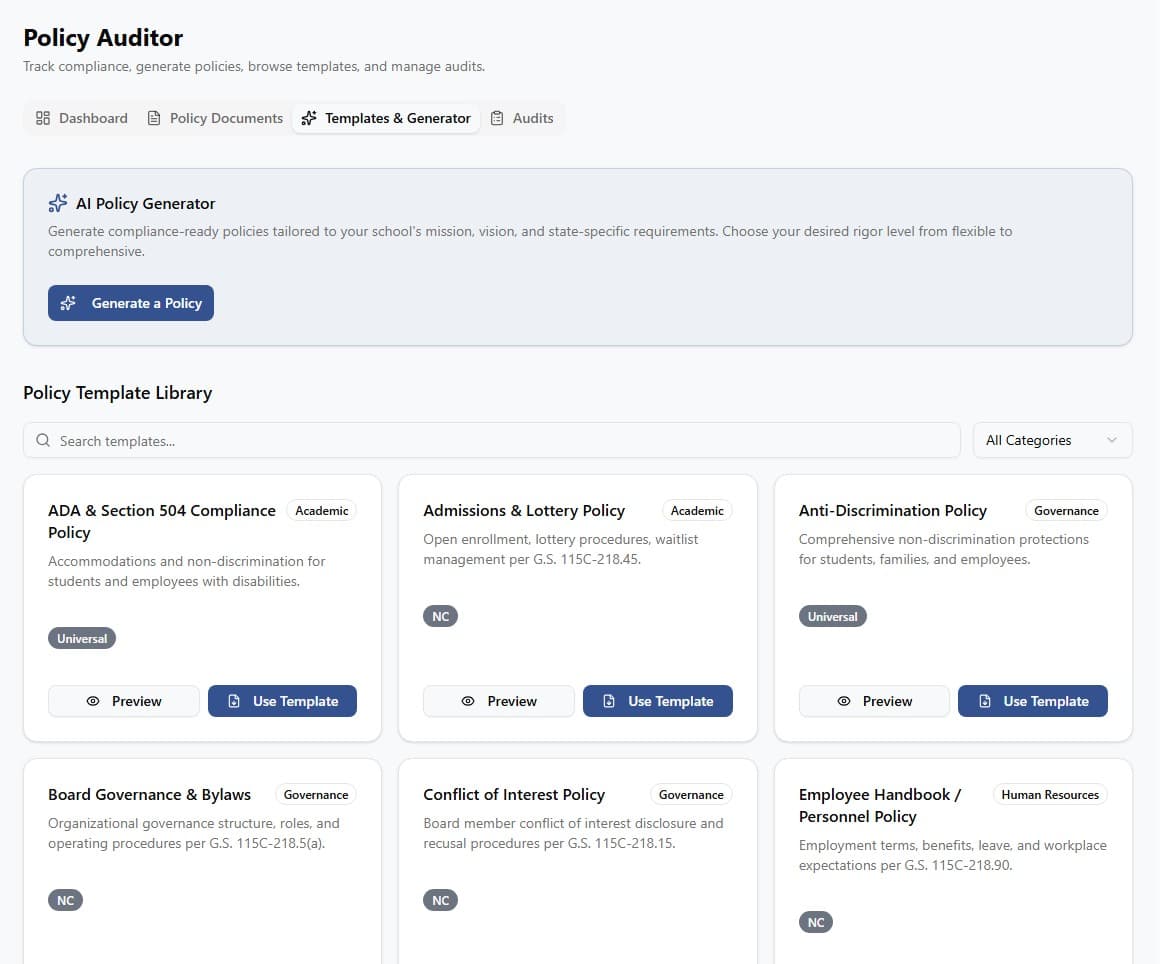Click NC badge on Employee Handbook card

point(816,923)
